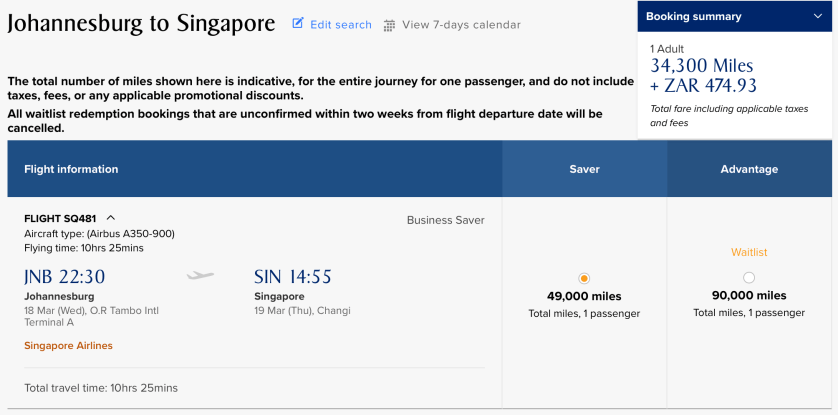Select the Saver 49,000 miles radio button

pyautogui.click(x=584, y=278)
